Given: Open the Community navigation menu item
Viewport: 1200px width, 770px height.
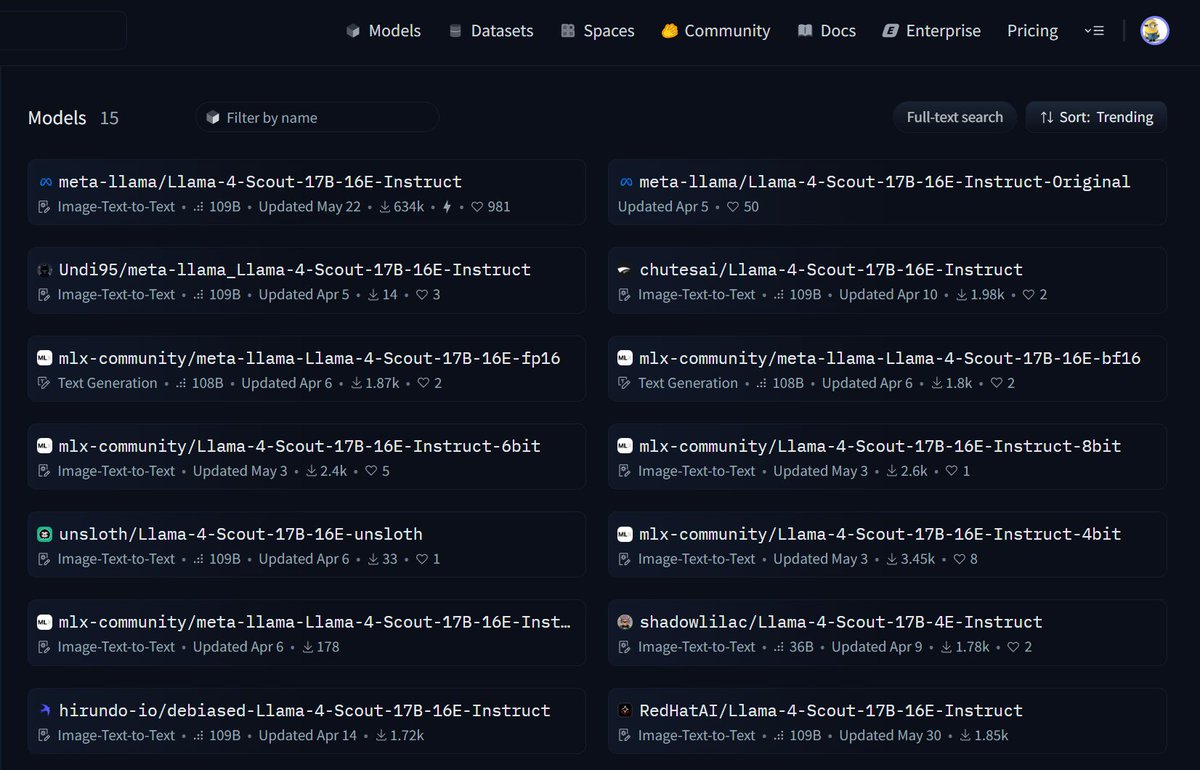Looking at the screenshot, I should pos(716,31).
